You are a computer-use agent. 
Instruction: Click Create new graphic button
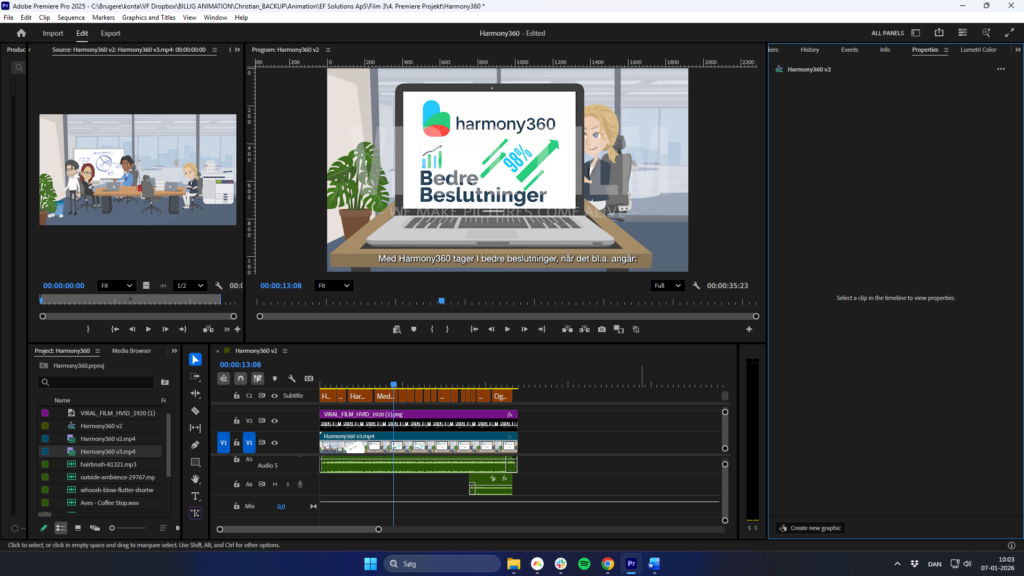tap(810, 528)
